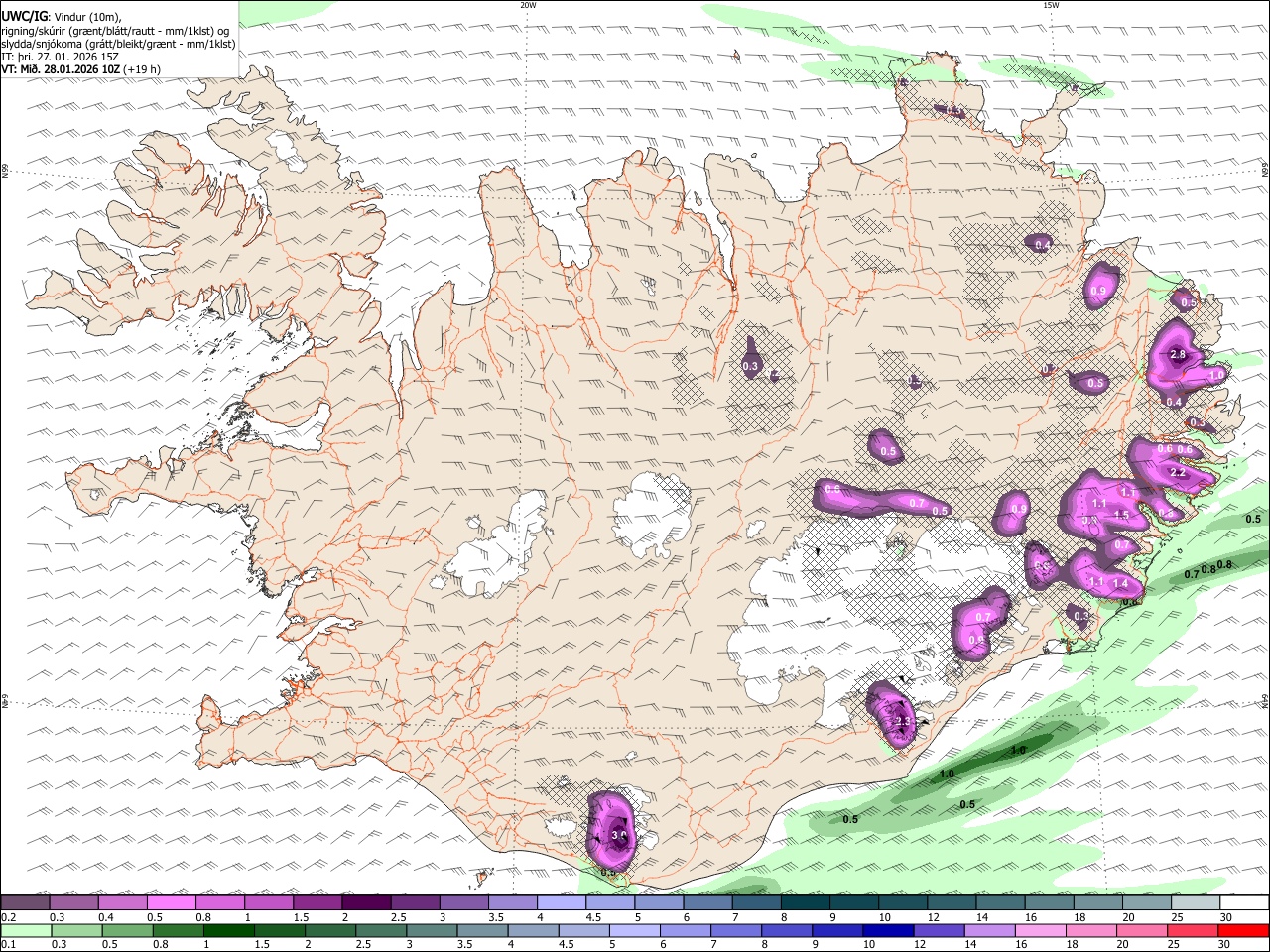Image resolution: width=1270 pixels, height=952 pixels.
Task: Lower legend swatch between 2 and 2.5
Action: [x=329, y=930]
